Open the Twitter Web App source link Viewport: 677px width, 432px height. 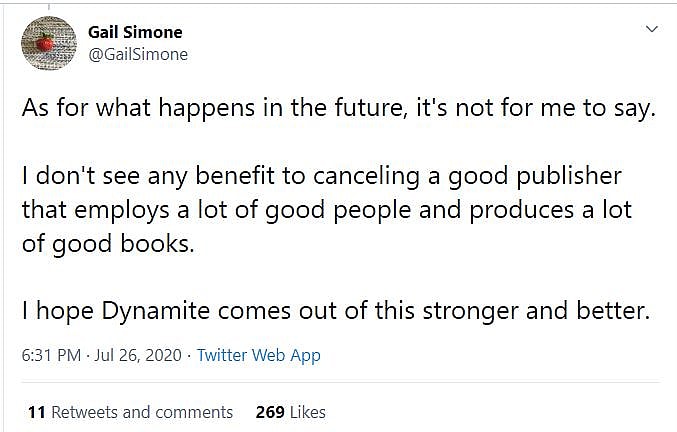258,355
